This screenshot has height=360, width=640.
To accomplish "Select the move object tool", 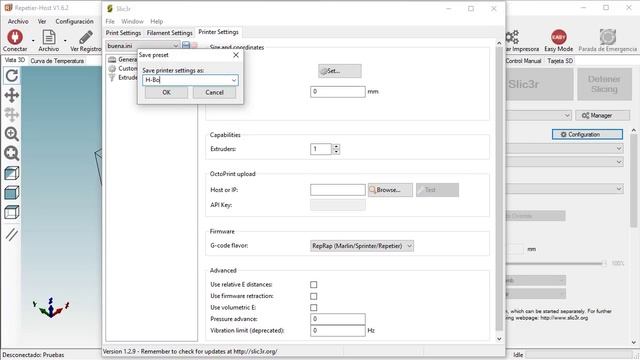I will click(x=12, y=115).
